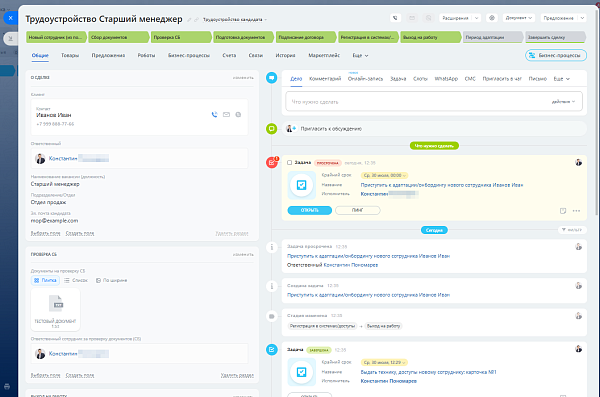The image size is (600, 397).
Task: Click the red overdue task icon
Action: 272,162
